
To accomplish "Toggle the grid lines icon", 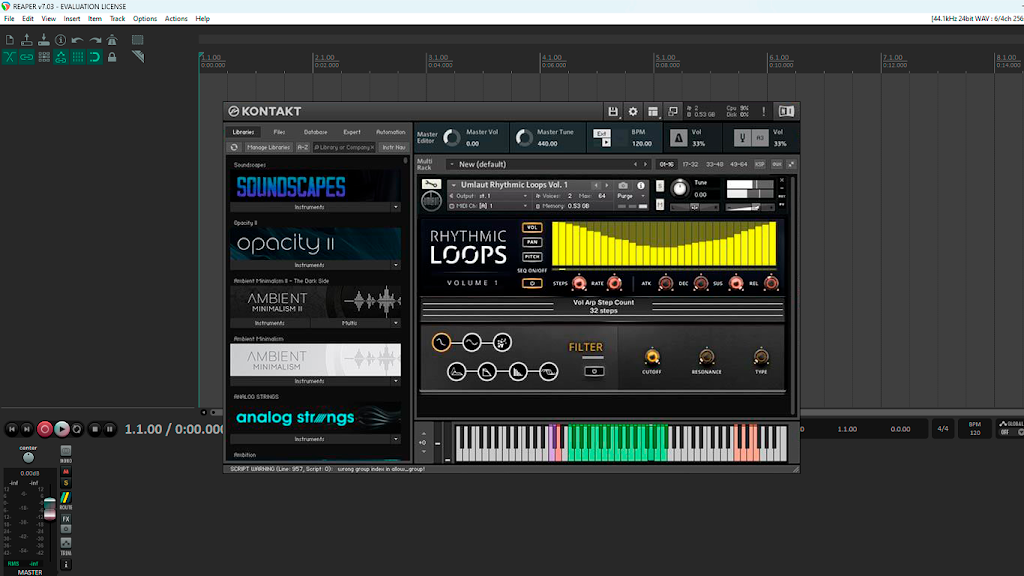I will point(78,57).
